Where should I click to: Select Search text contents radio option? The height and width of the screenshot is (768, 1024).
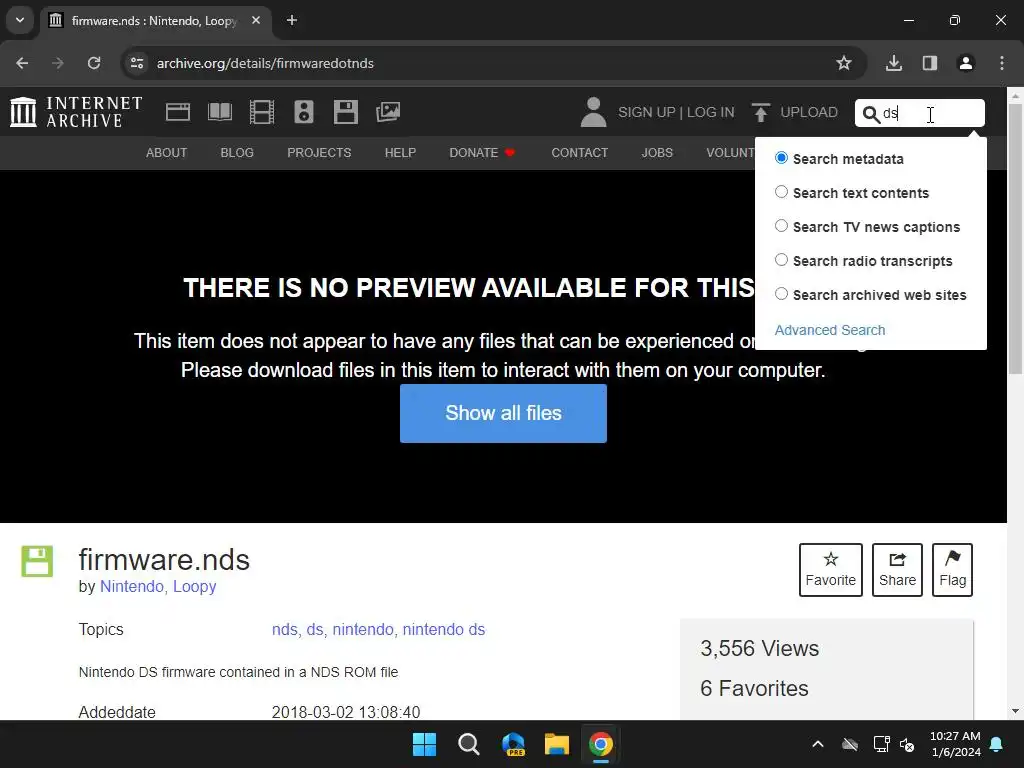tap(781, 192)
